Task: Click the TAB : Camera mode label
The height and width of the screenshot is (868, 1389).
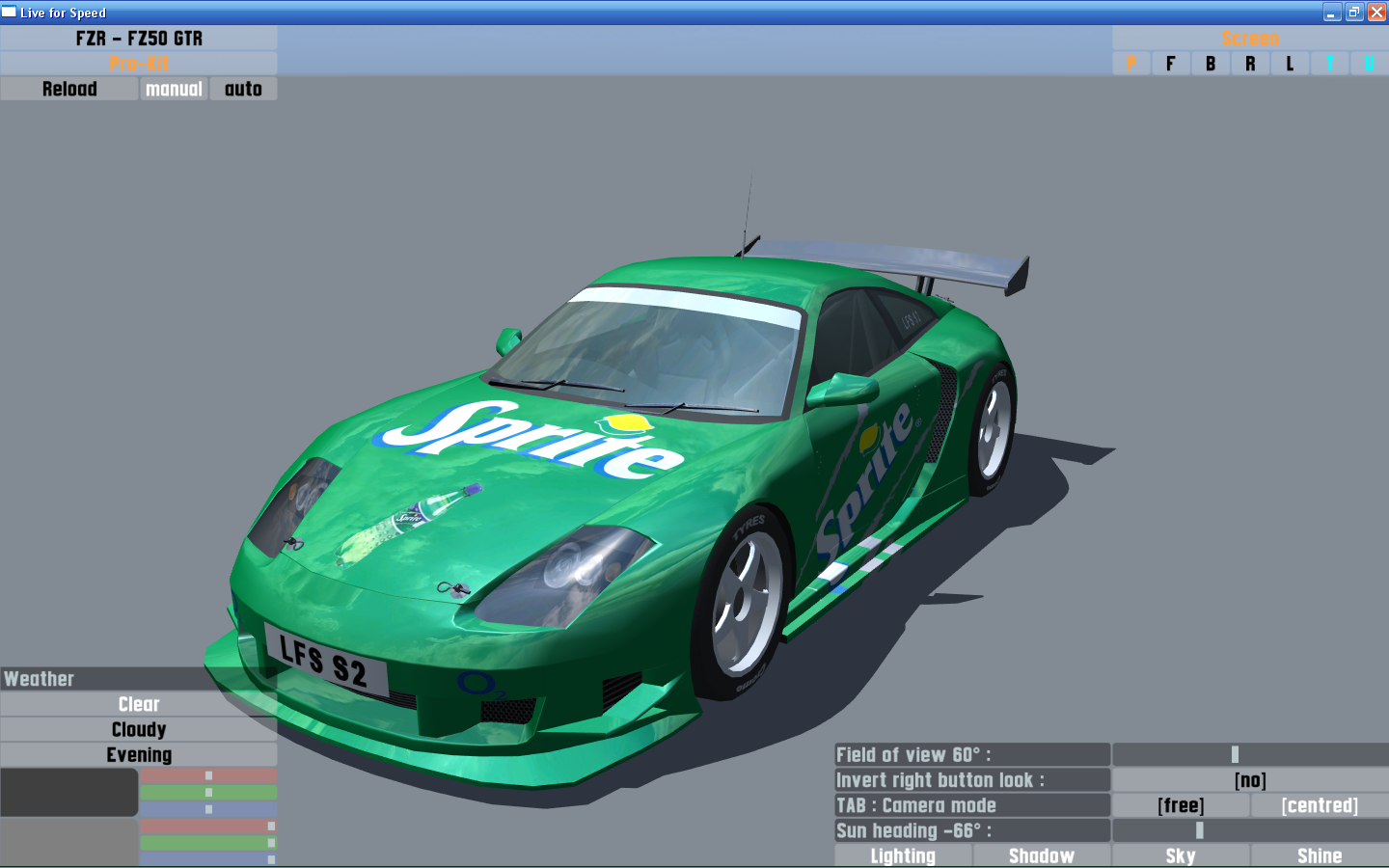Action: click(972, 805)
